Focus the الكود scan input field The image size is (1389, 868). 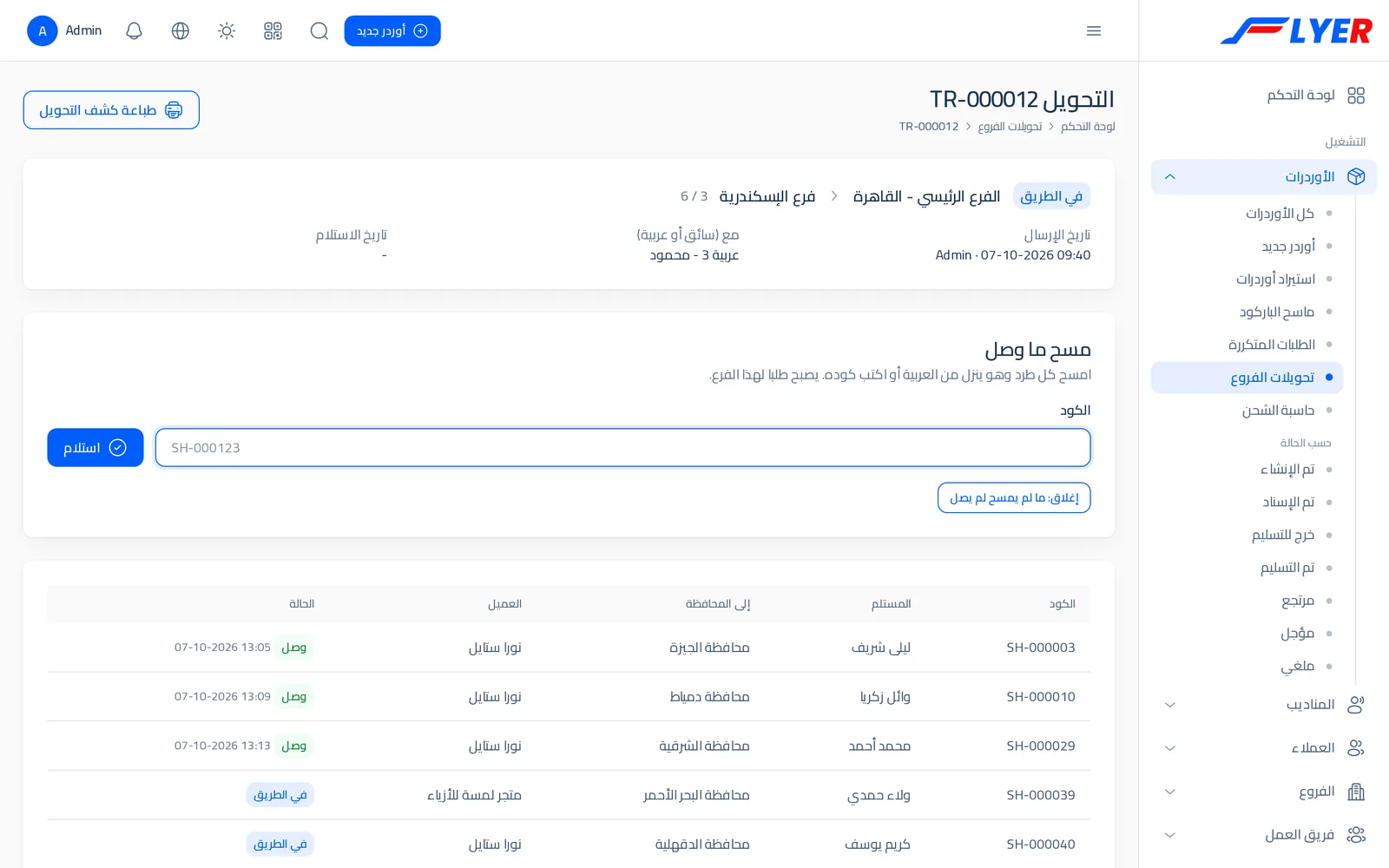tap(623, 448)
